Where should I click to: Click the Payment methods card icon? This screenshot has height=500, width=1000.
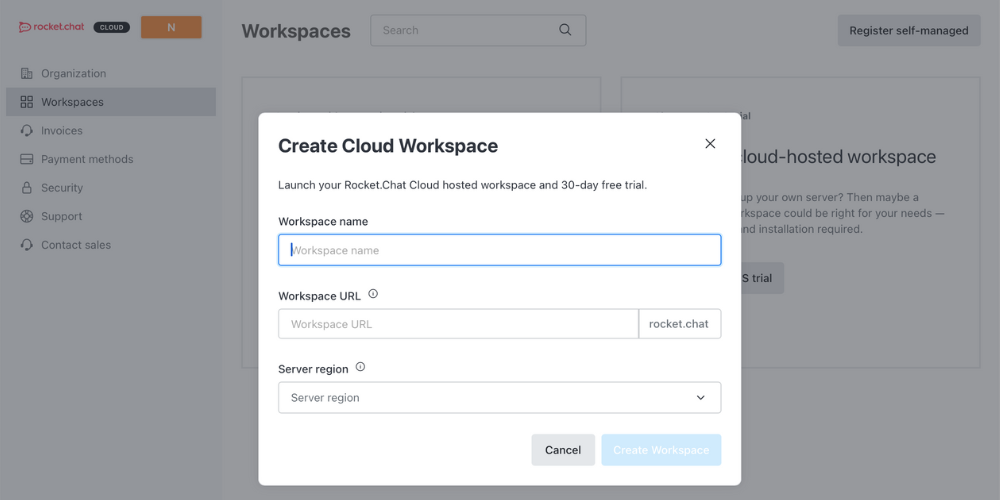26,159
